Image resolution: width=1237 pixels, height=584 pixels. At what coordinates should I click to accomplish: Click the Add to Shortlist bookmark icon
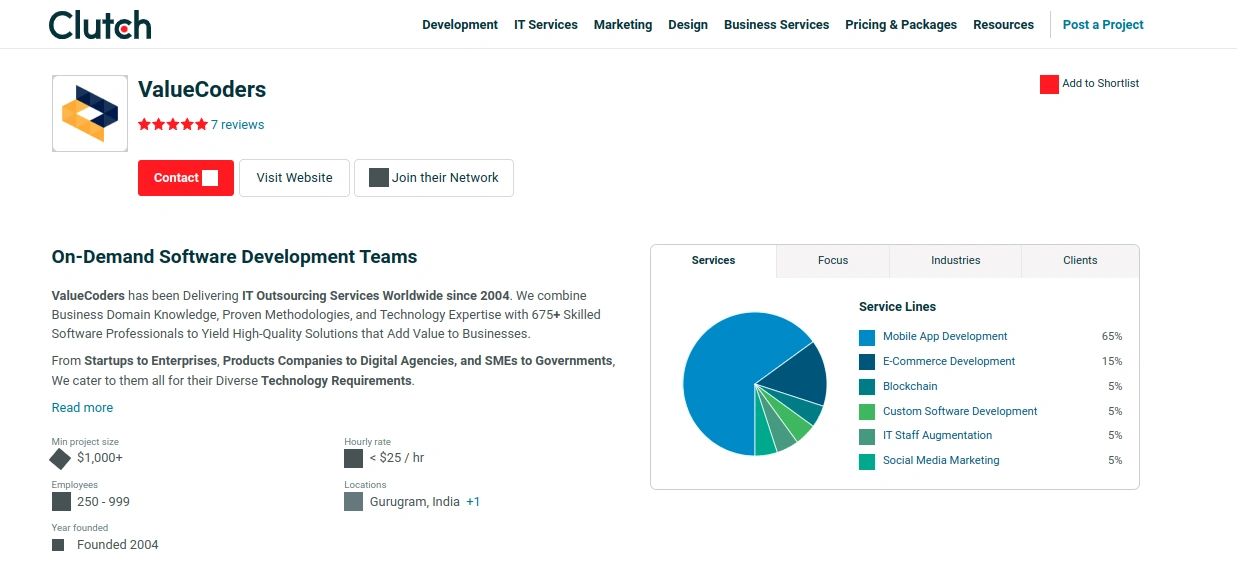point(1049,84)
